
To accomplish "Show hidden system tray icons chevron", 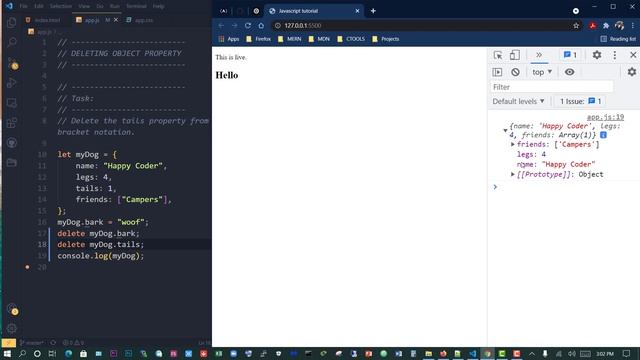I will click(532, 353).
